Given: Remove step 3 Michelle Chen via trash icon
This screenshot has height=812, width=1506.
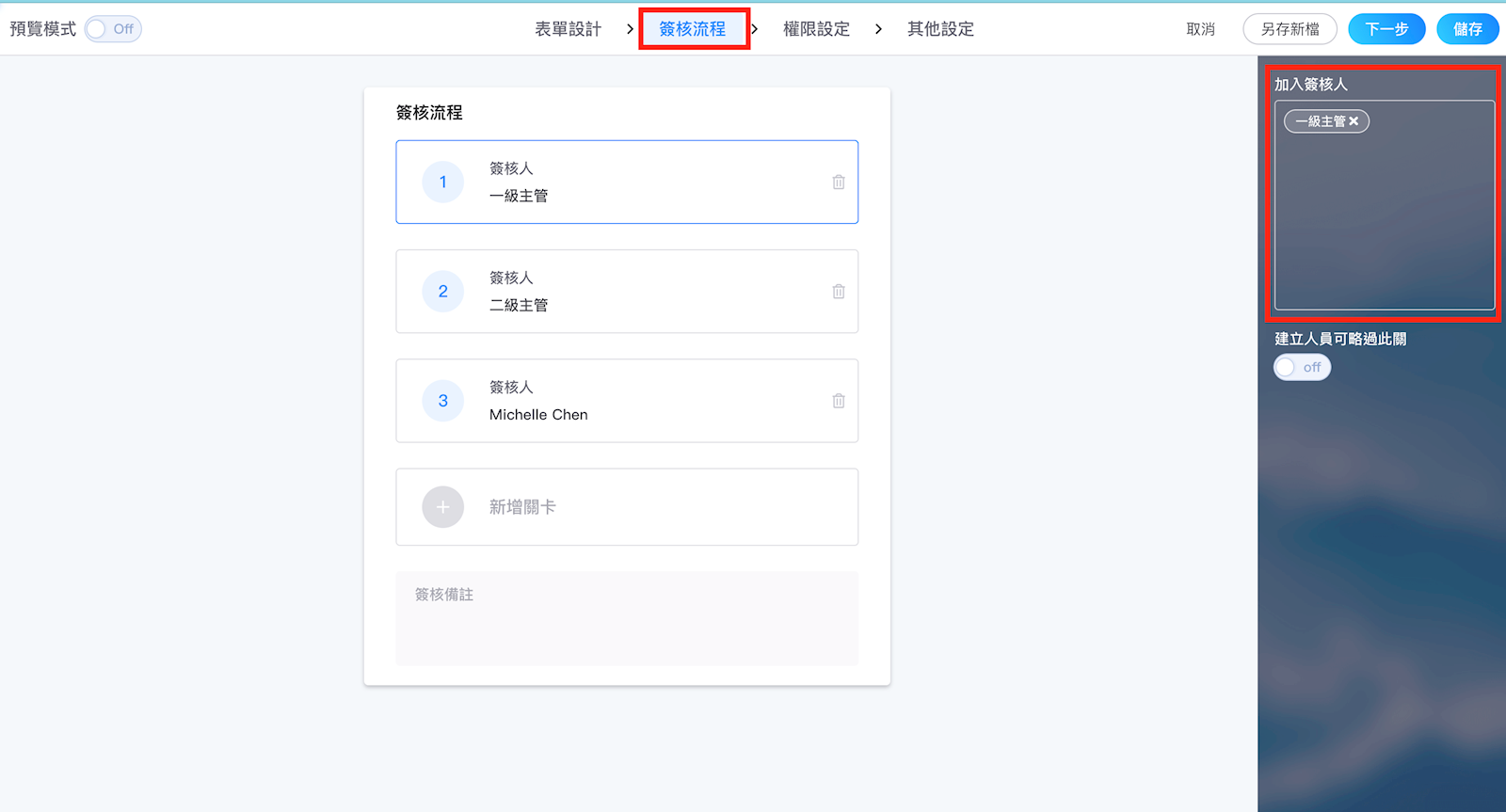Looking at the screenshot, I should click(x=839, y=401).
